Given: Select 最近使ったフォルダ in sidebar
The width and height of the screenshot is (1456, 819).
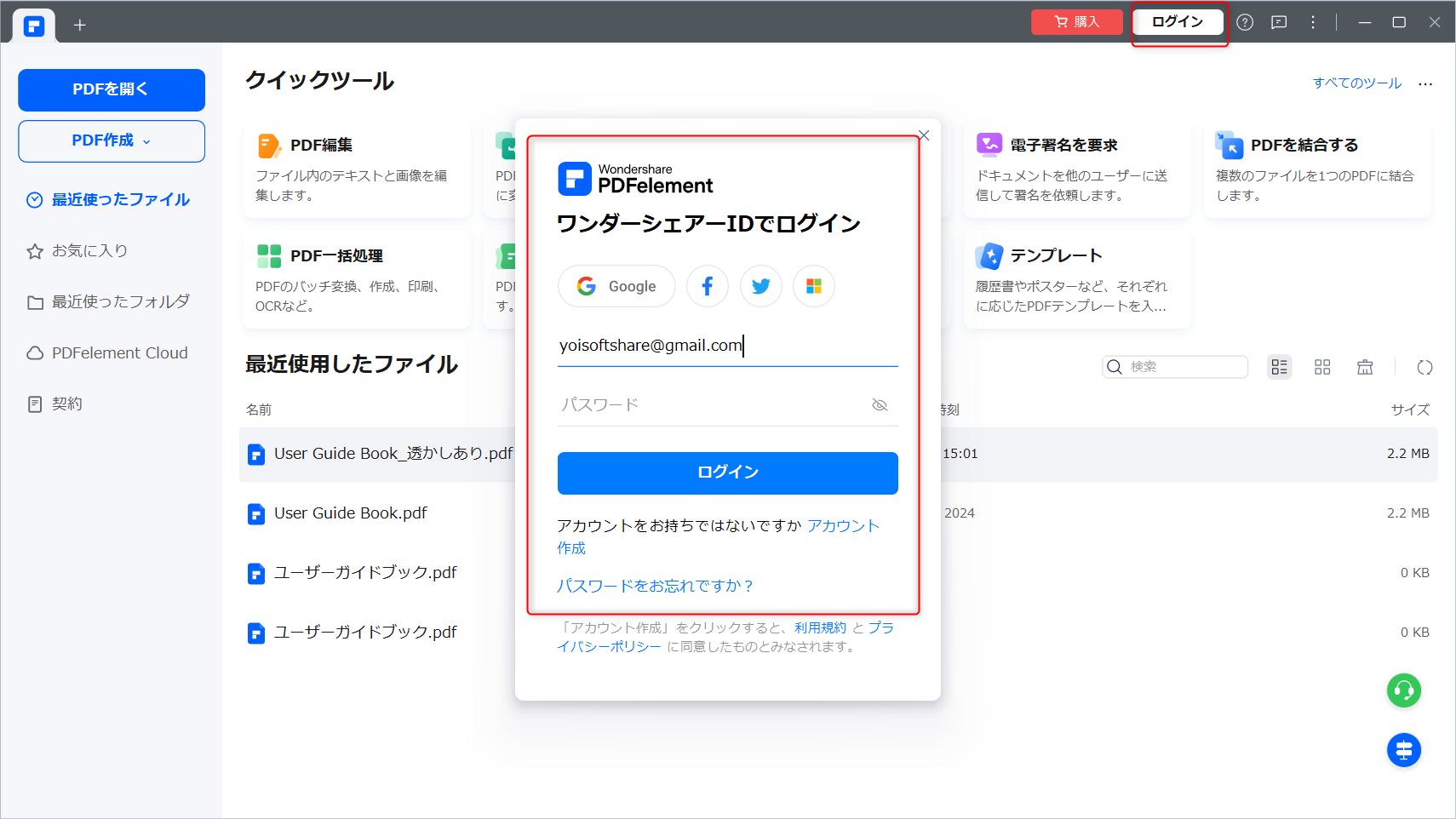Looking at the screenshot, I should (108, 302).
